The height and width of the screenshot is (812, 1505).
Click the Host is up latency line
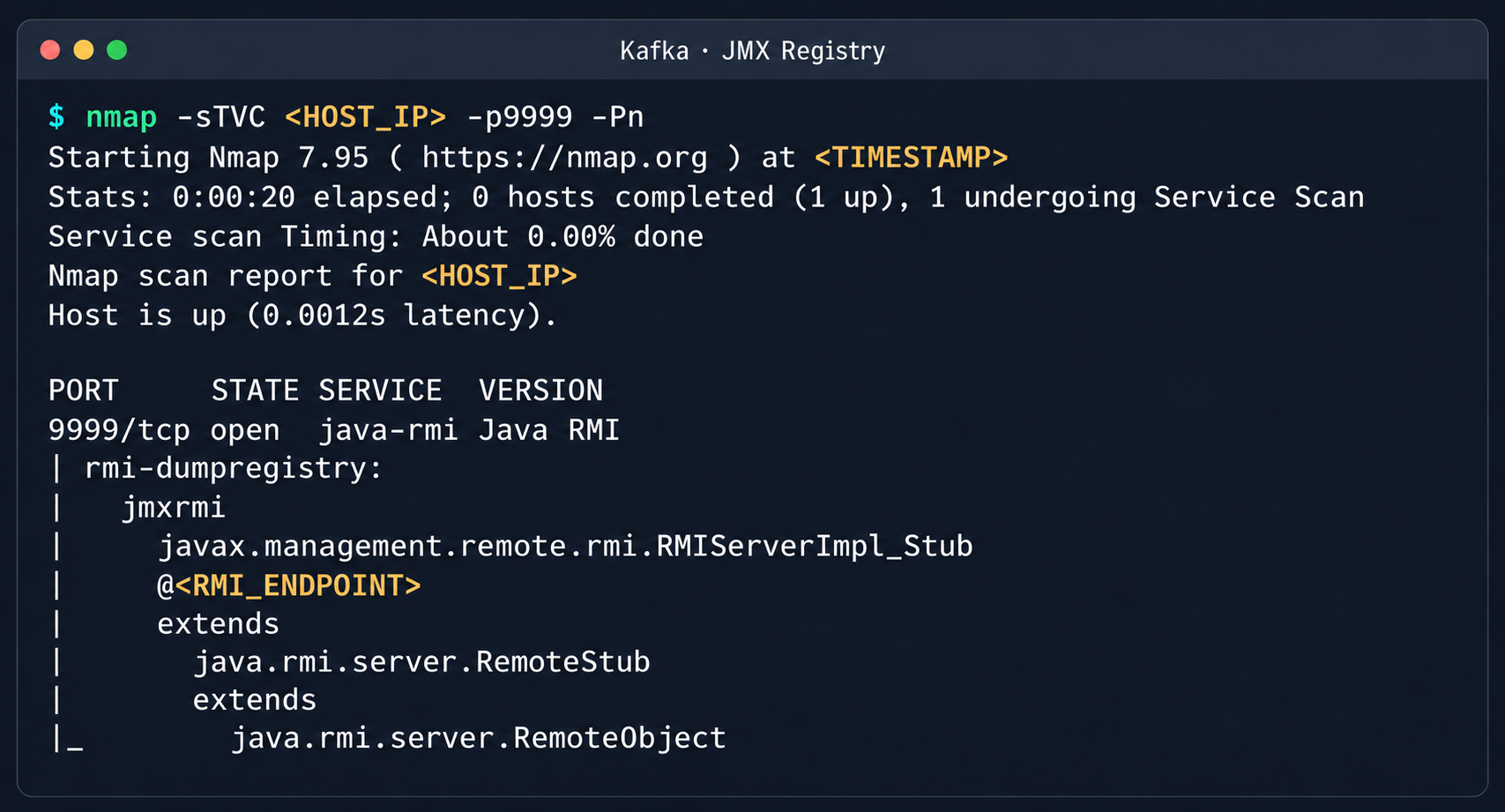pos(302,316)
